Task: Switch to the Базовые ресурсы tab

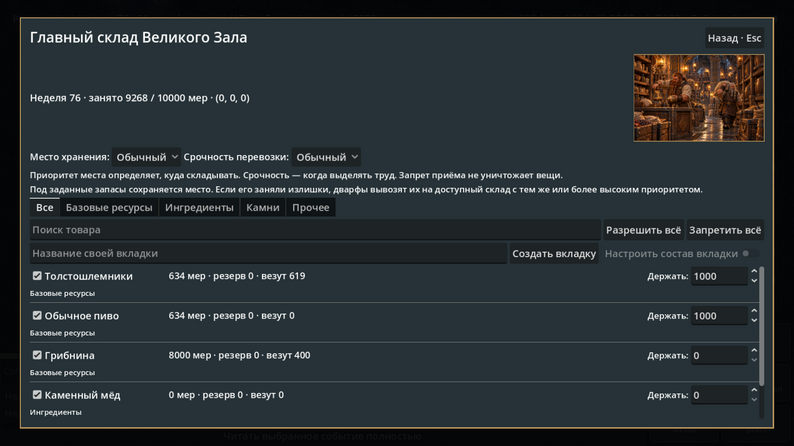Action: 109,208
